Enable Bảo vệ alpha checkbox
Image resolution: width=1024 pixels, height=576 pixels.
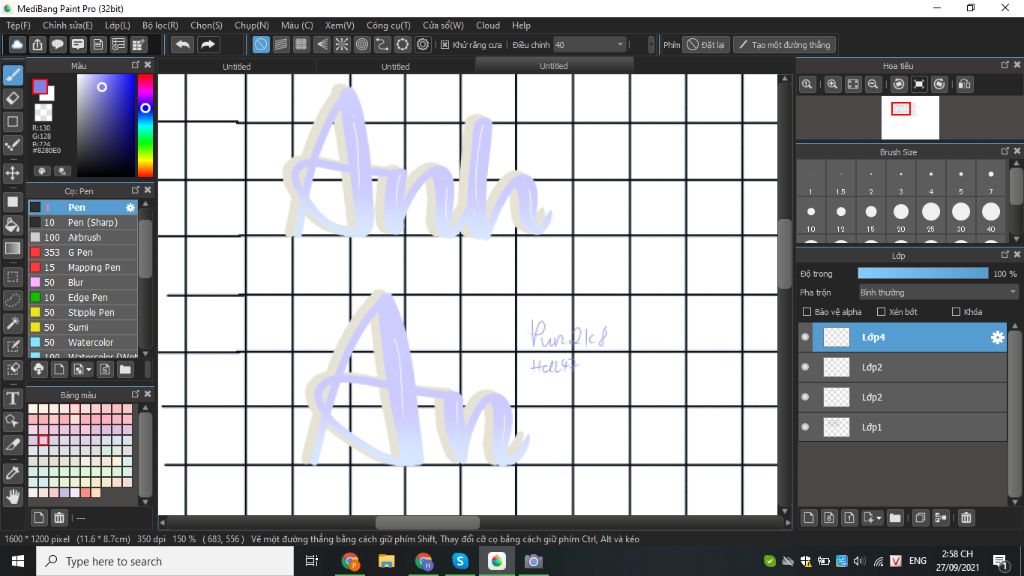[807, 312]
